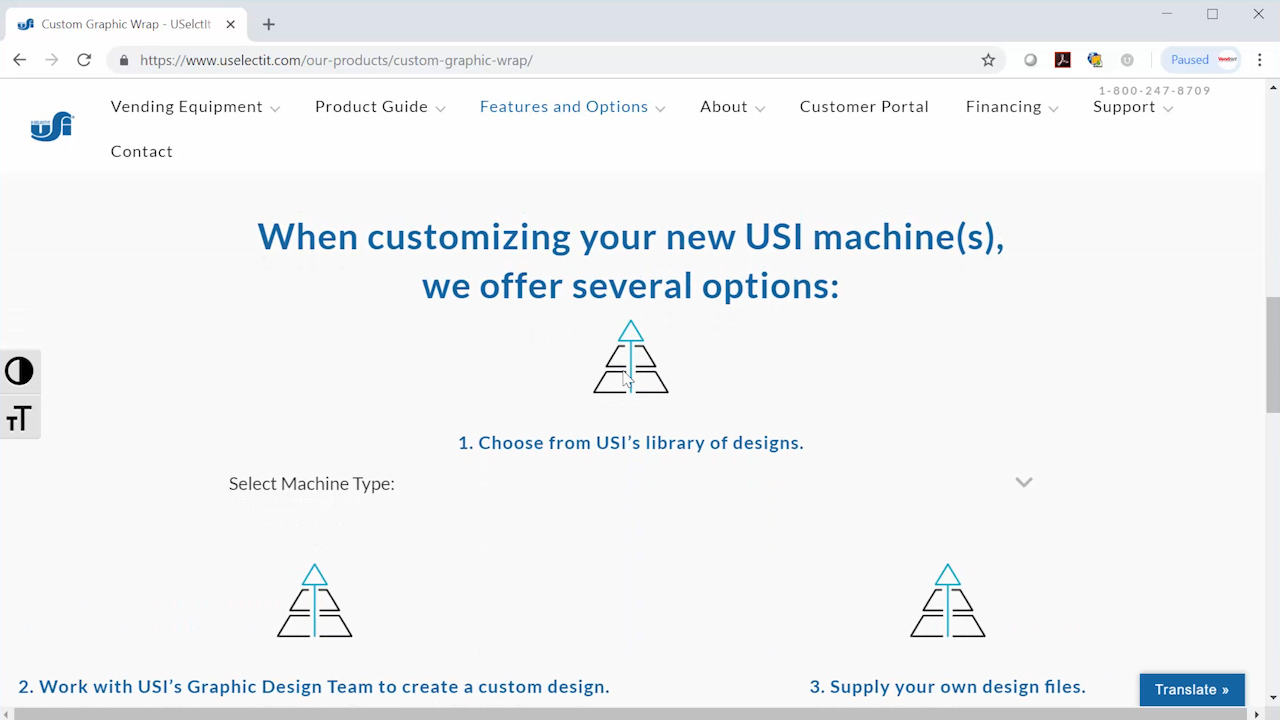1280x720 pixels.
Task: Expand the Financing dropdown arrow
Action: [x=1053, y=107]
